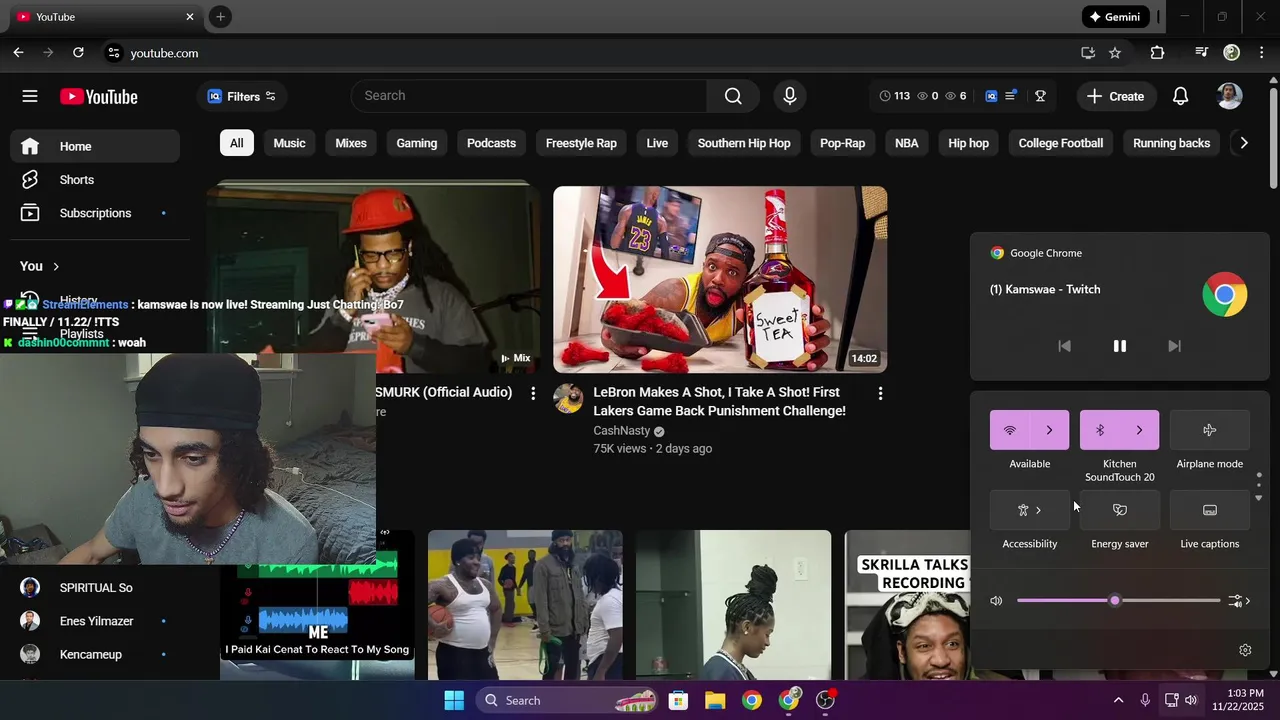The height and width of the screenshot is (720, 1280).
Task: Open Chrome media control playlist icon
Action: [1201, 53]
